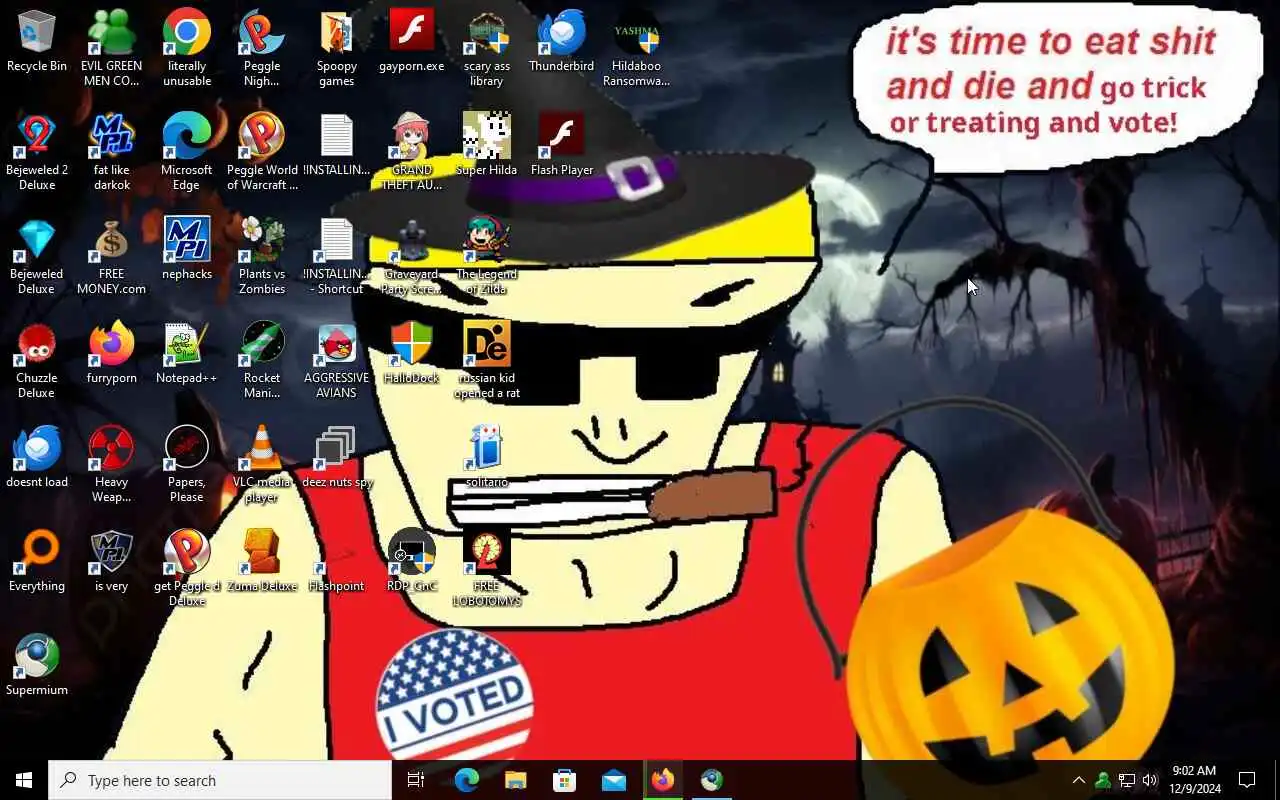The width and height of the screenshot is (1280, 800).
Task: Open the network status tray icon
Action: 1127,780
